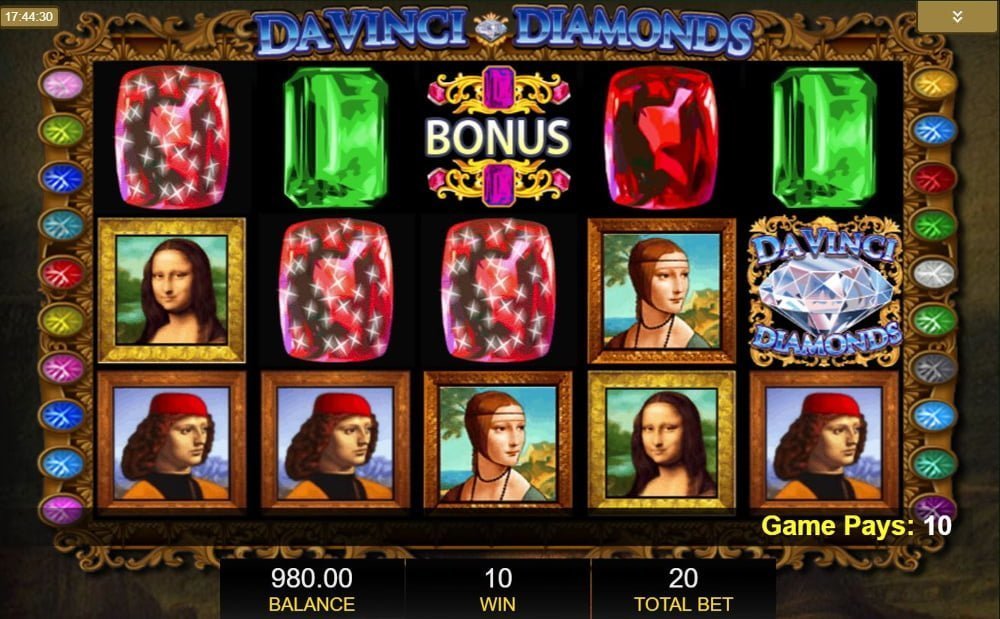Select the Mona Lisa portrait on first reel
The image size is (1000, 619).
coord(172,290)
